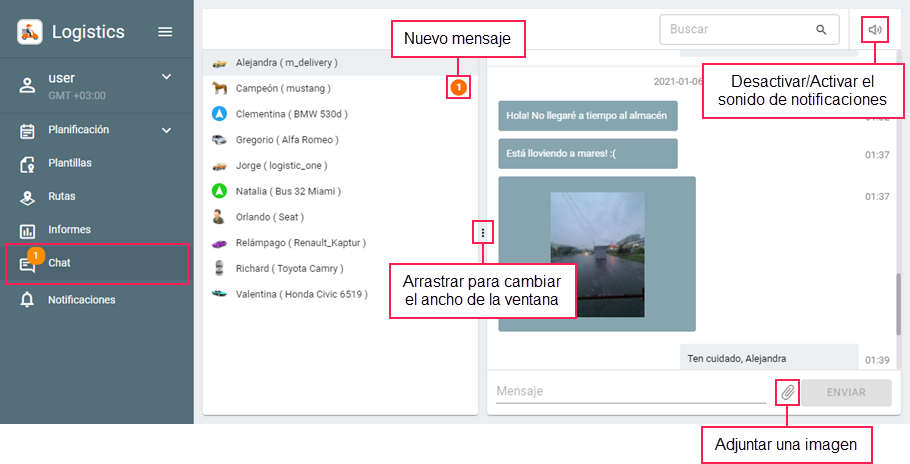Screen dimensions: 910x464
Task: Open chat with Richard ( Toyota Camry )
Action: coord(340,268)
